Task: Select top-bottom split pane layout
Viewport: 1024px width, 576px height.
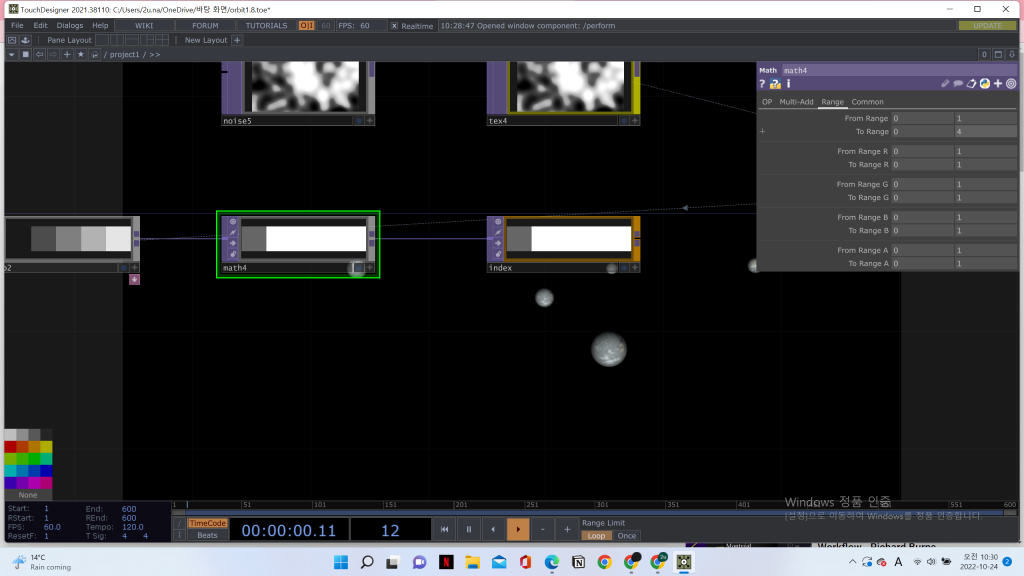Action: click(132, 40)
